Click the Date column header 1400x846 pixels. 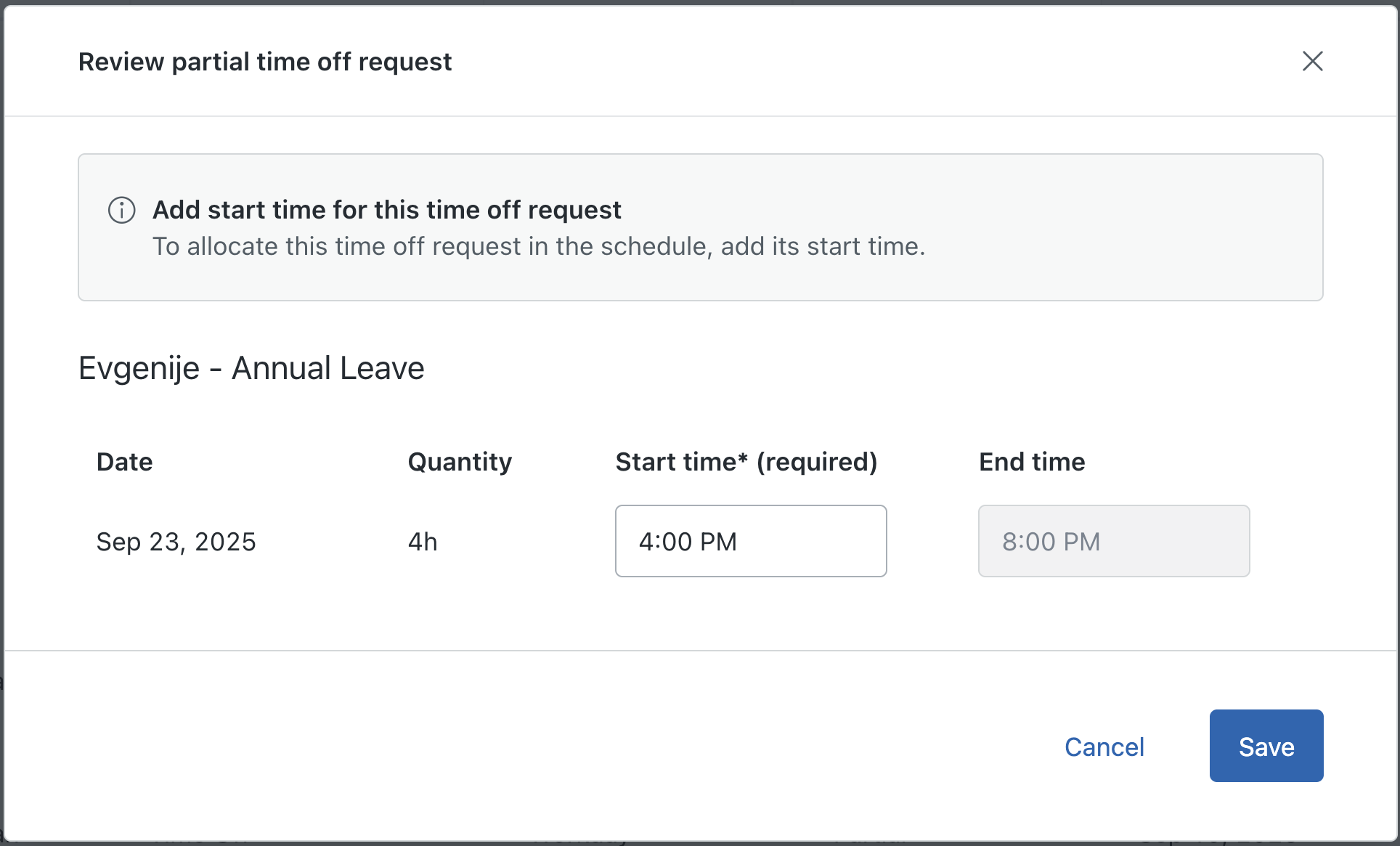tap(125, 462)
